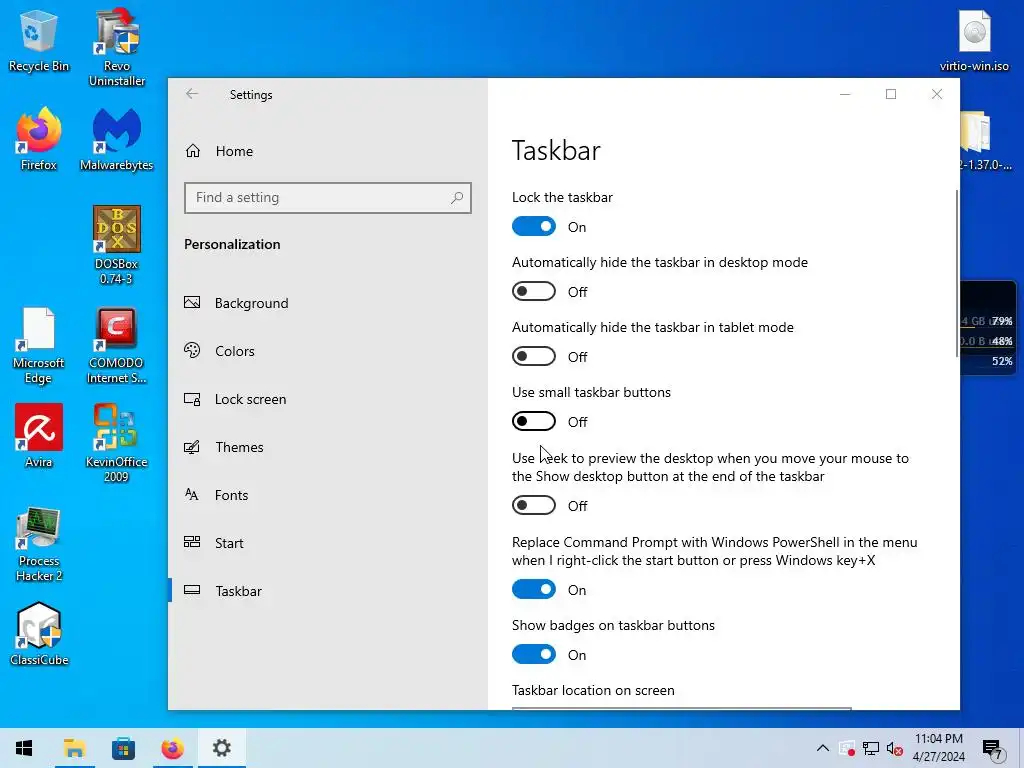Click the Find a setting search box
1024x768 pixels.
point(328,197)
